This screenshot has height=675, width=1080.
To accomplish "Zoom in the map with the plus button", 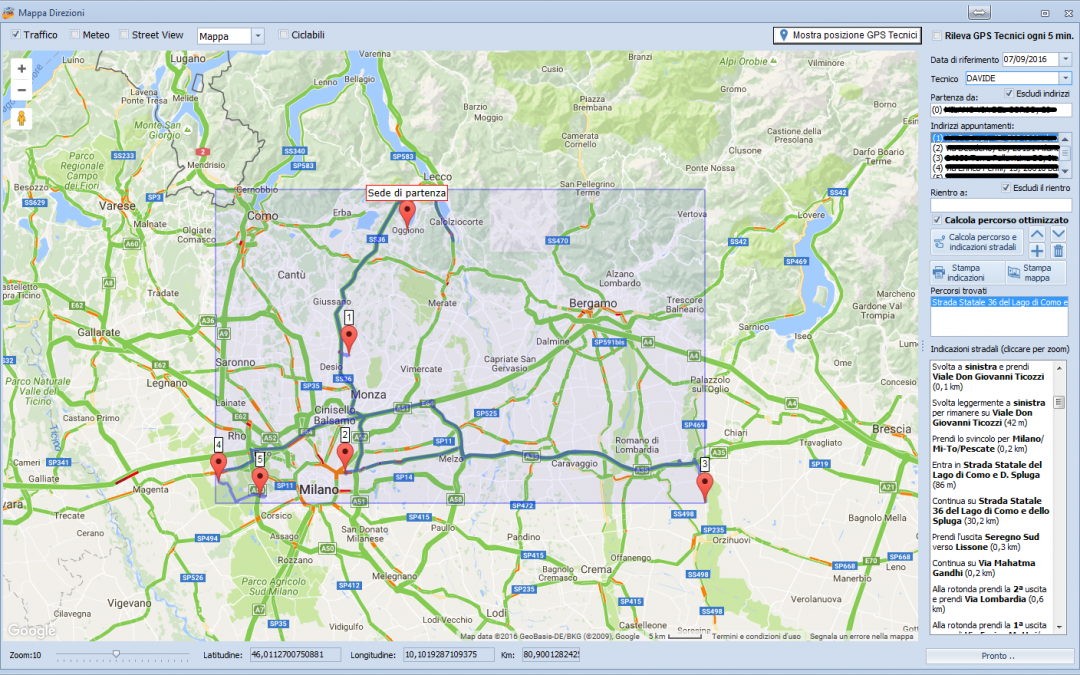I will tap(21, 69).
